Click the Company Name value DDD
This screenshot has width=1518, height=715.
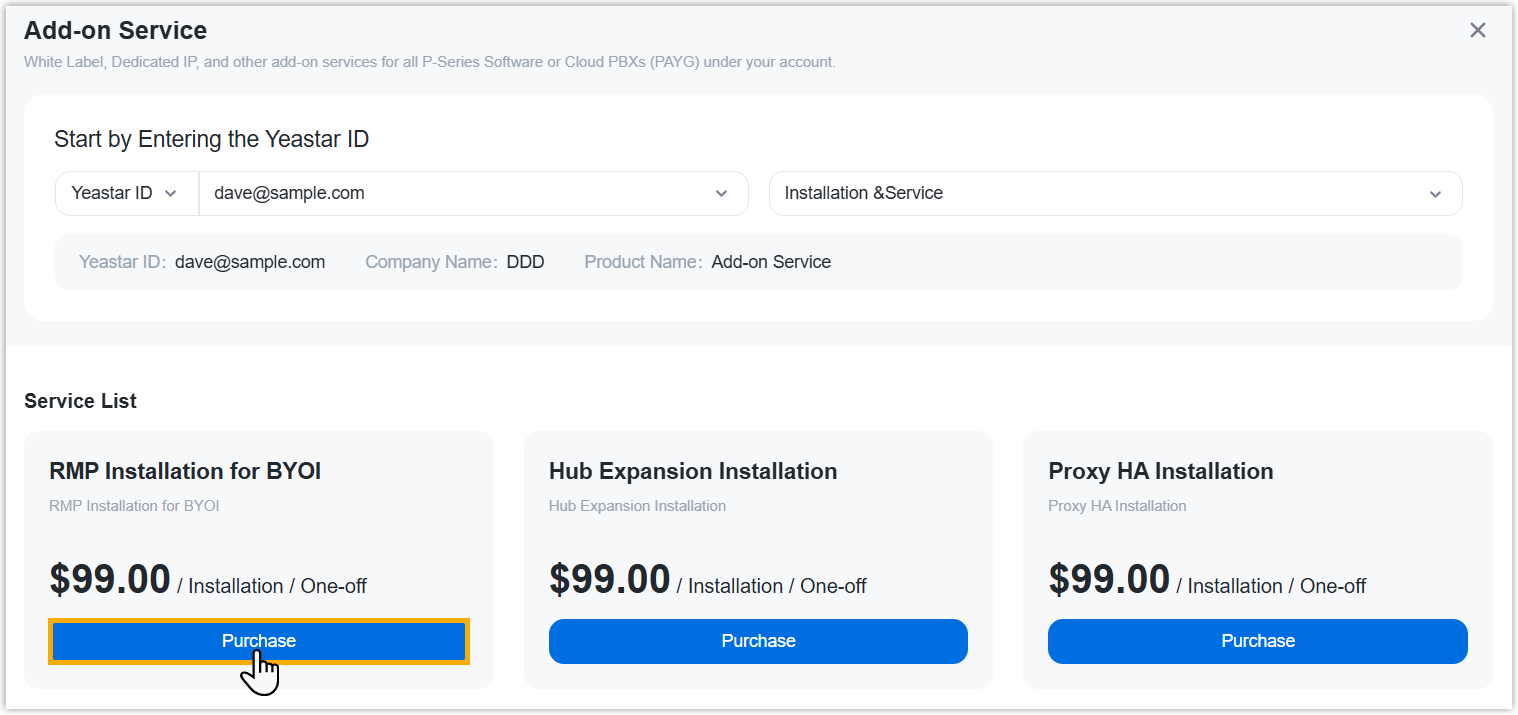[525, 262]
